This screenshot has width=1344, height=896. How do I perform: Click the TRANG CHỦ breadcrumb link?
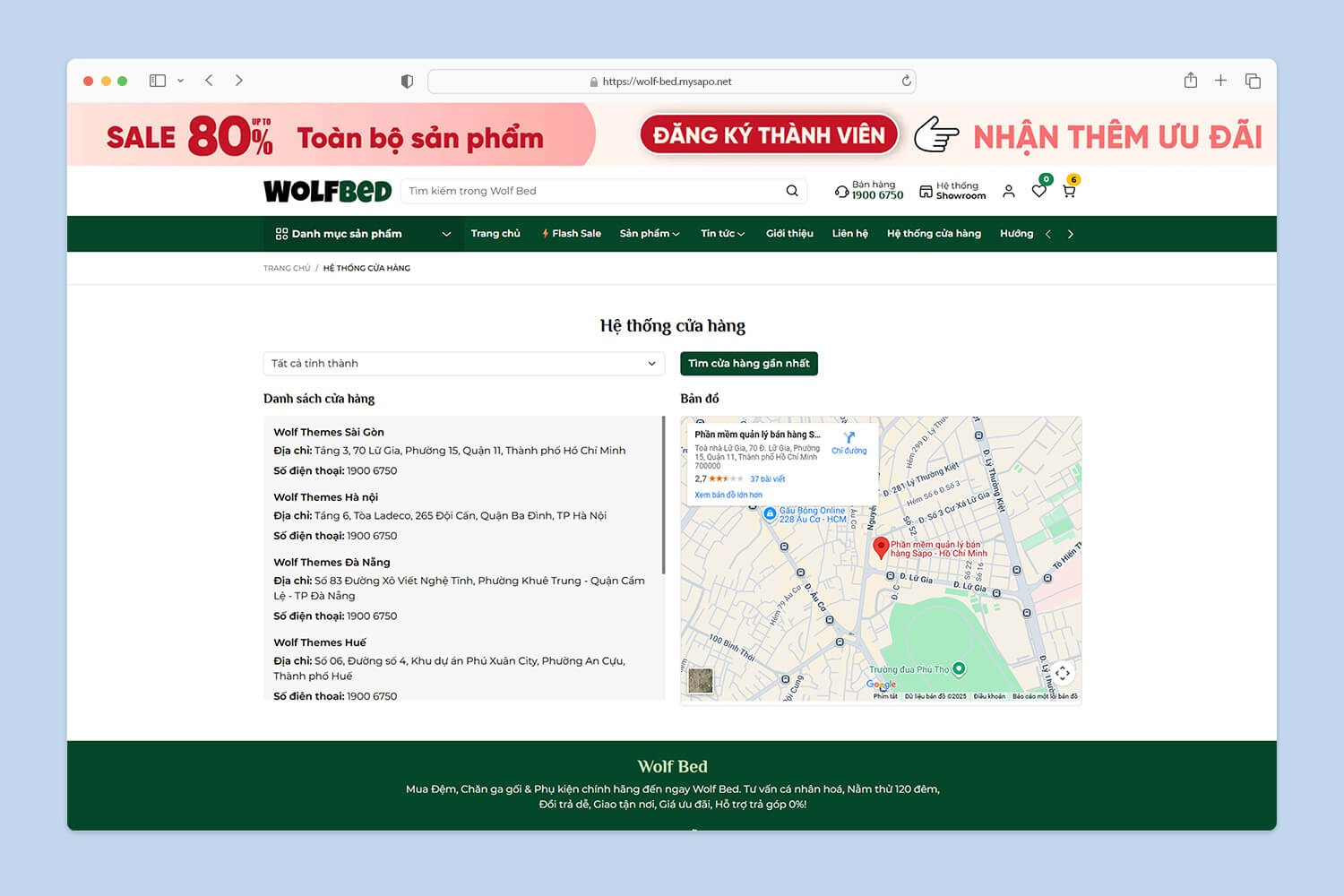(x=287, y=268)
